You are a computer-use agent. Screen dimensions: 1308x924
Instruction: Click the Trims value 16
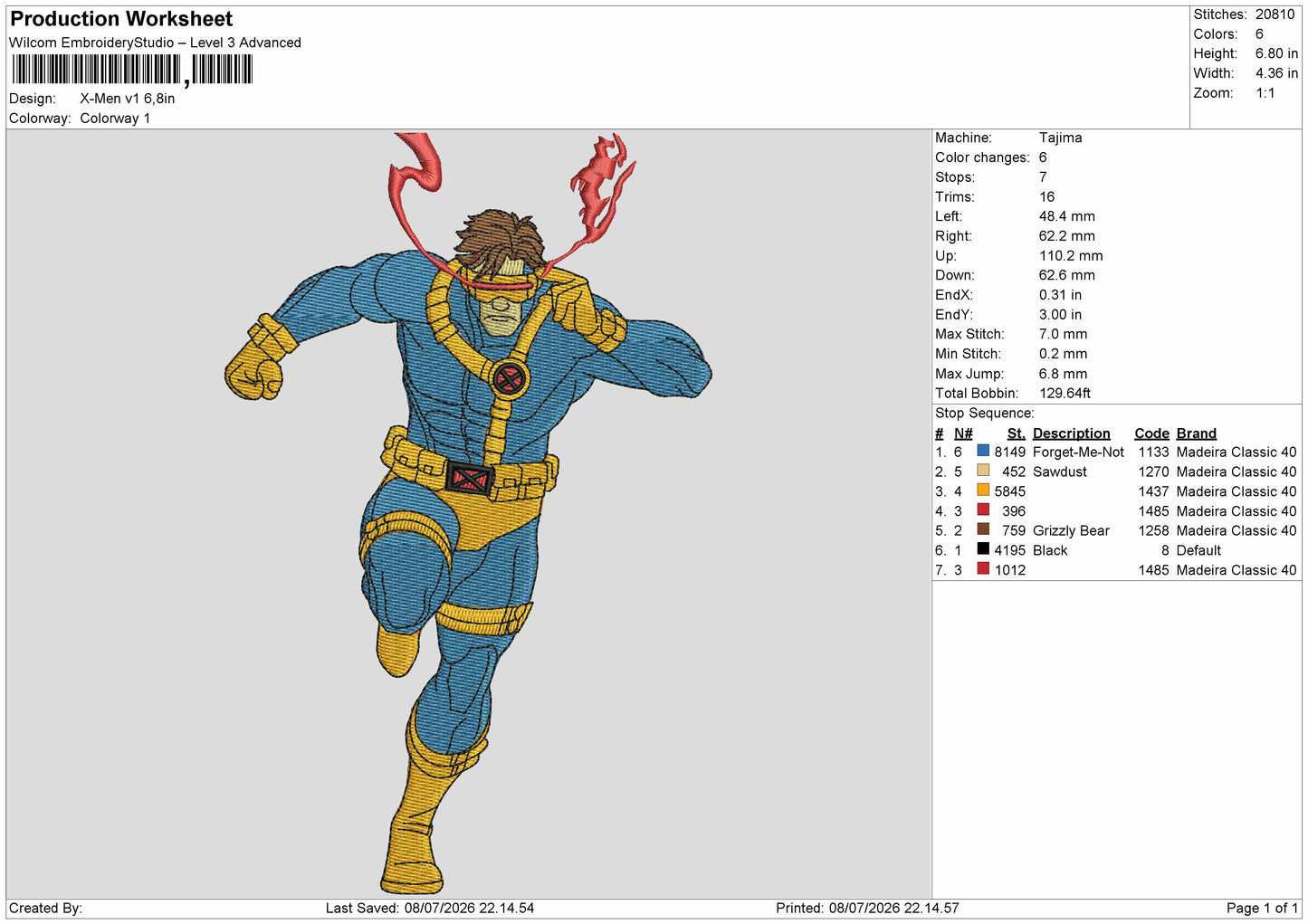(1046, 196)
